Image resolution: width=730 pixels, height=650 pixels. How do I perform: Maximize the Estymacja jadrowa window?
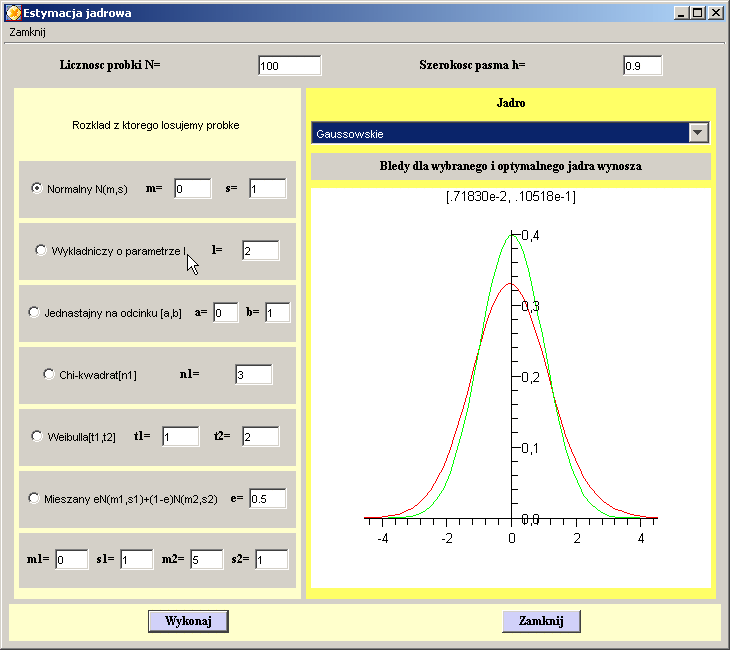point(698,13)
